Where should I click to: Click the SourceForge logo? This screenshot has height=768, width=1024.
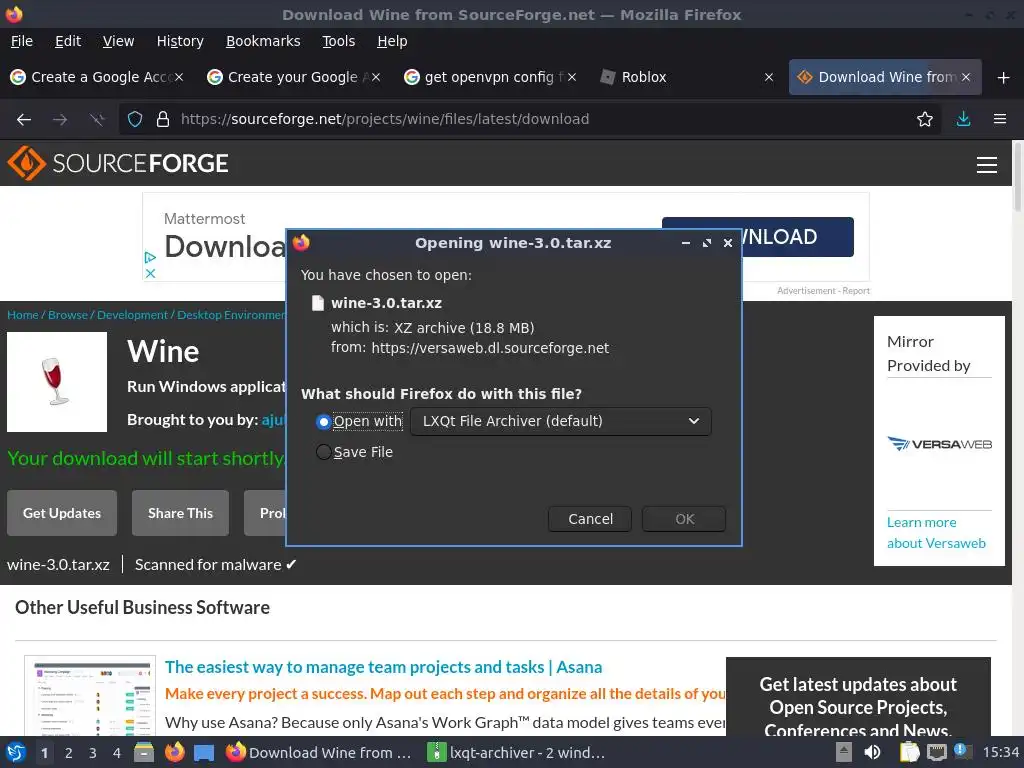(x=118, y=163)
